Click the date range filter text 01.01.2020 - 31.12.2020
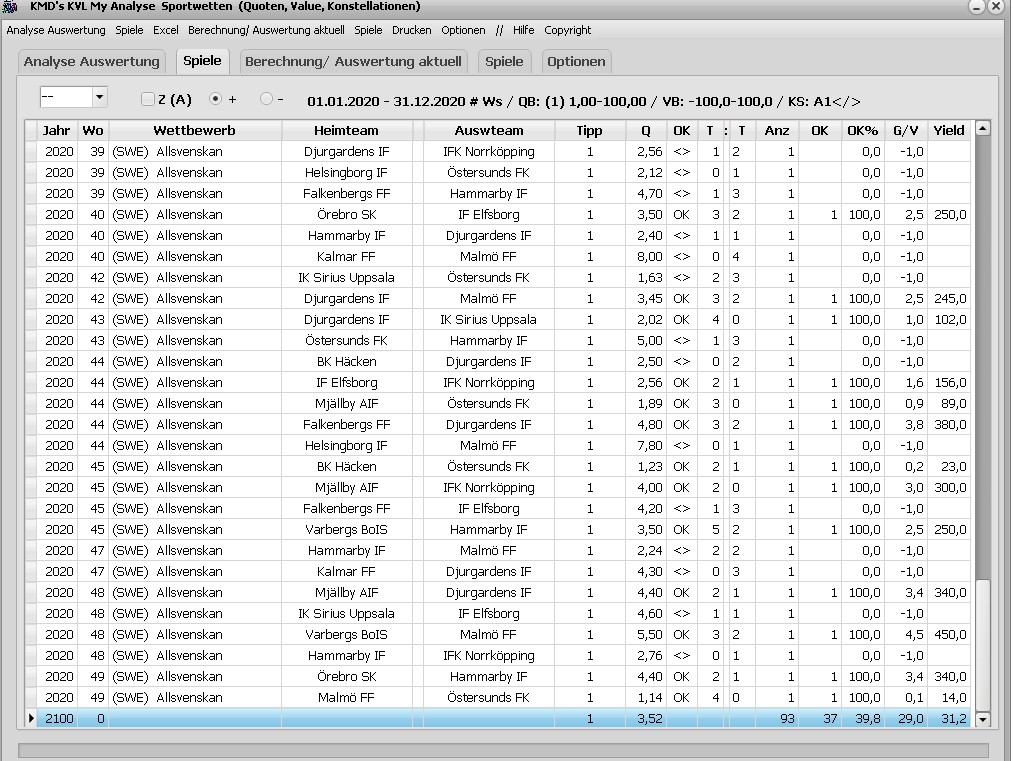This screenshot has height=761, width=1013. [x=386, y=101]
